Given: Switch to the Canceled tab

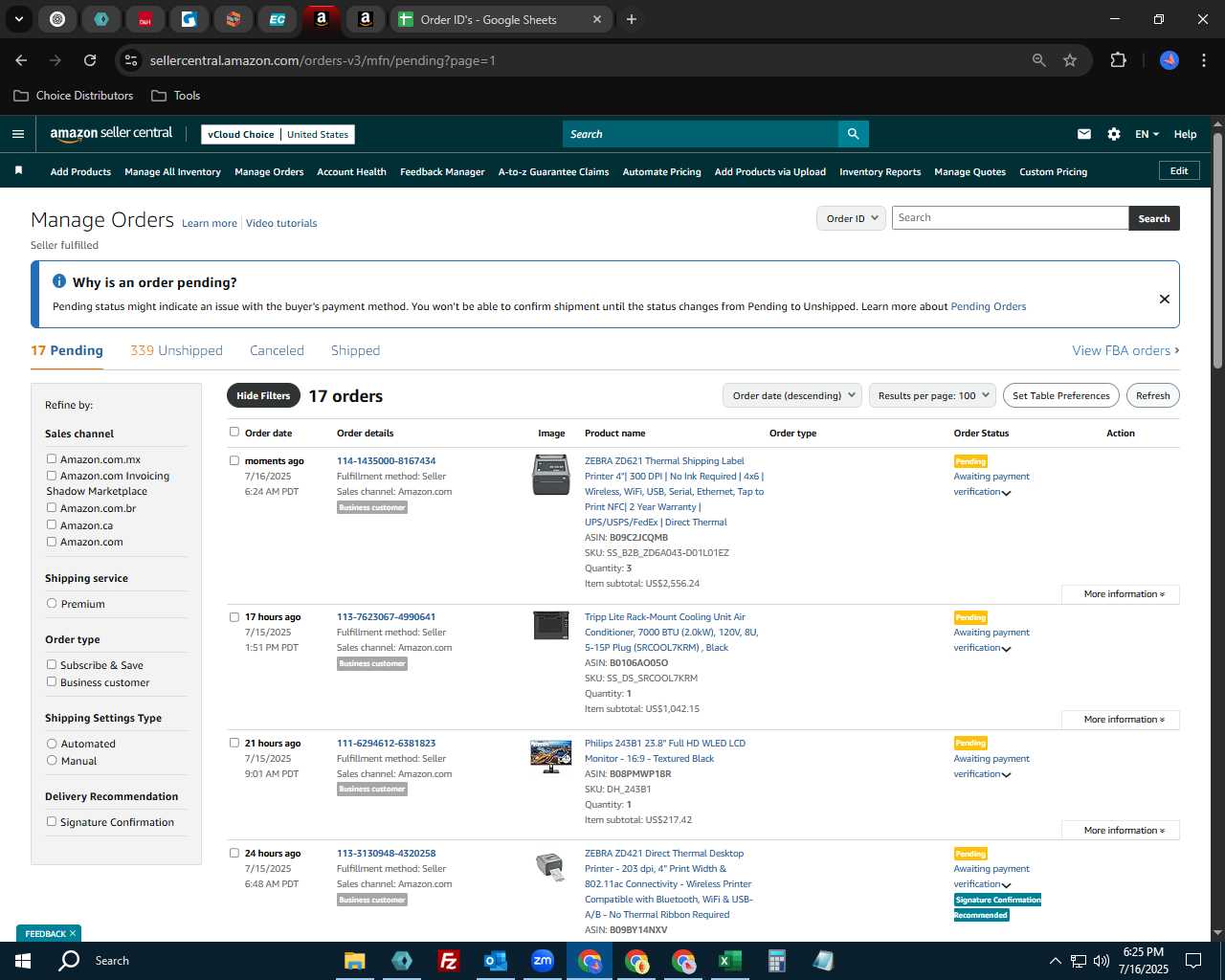Looking at the screenshot, I should 277,350.
